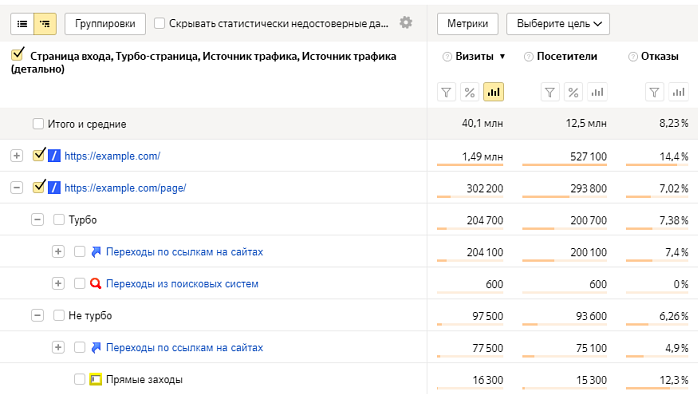Select the tree view icon
Screen dimensions: 698x394
pos(45,24)
